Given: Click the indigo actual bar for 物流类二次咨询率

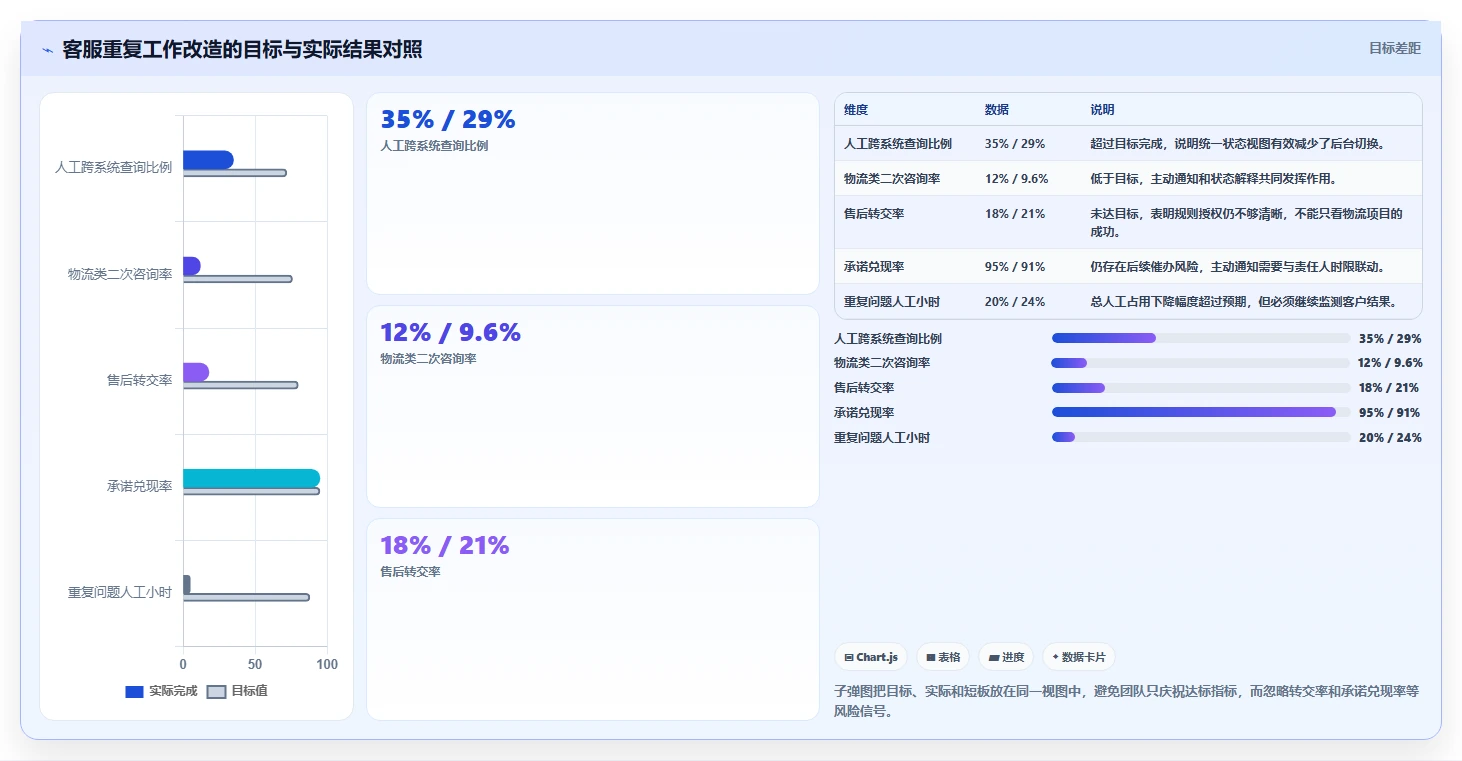Looking at the screenshot, I should (x=192, y=266).
